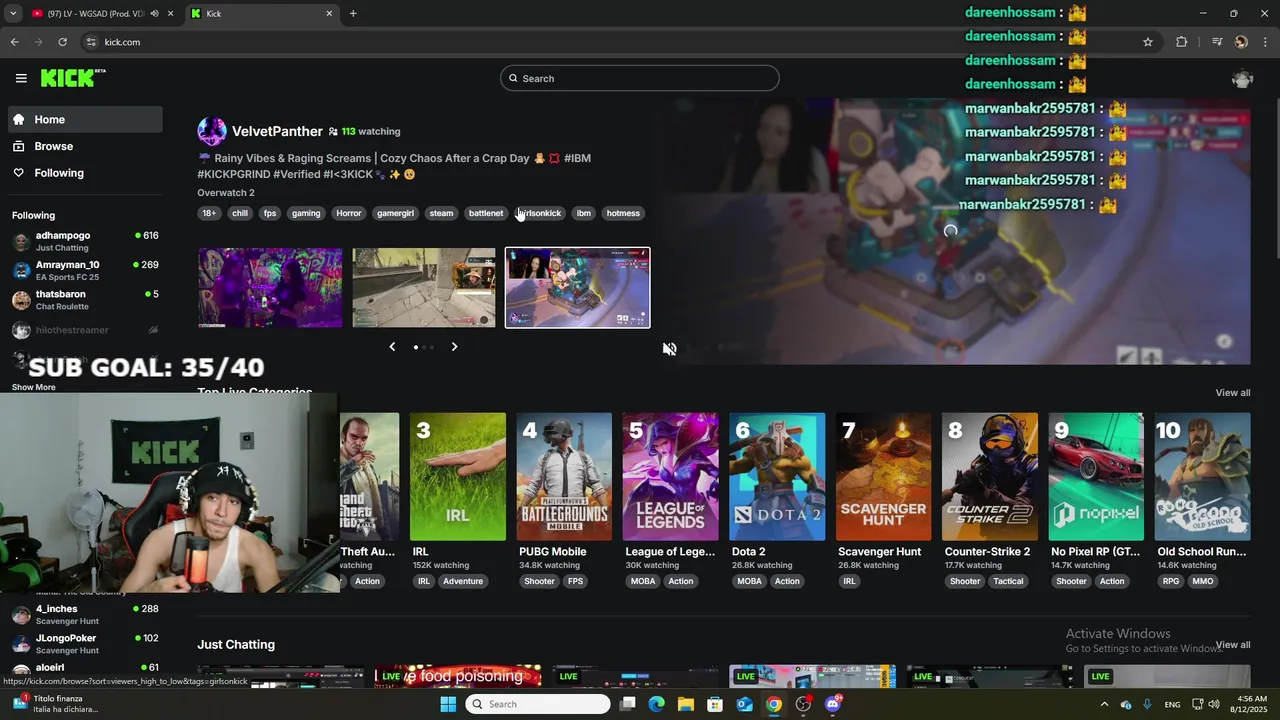The height and width of the screenshot is (720, 1280).
Task: Click the KICK logo
Action: pos(73,78)
